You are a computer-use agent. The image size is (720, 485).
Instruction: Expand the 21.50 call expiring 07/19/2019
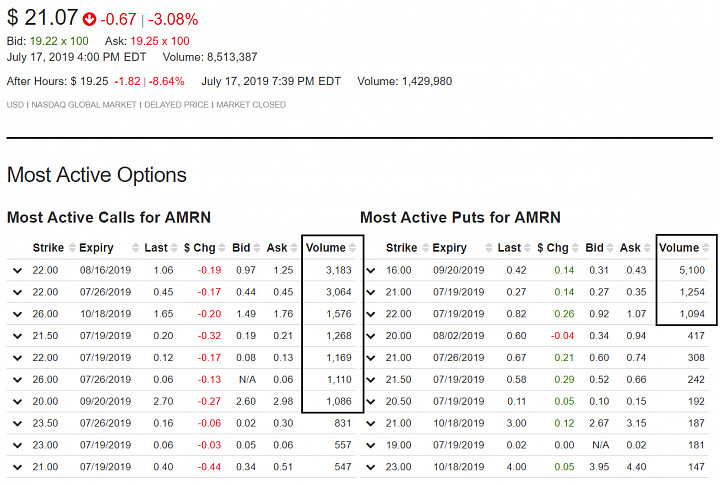coord(17,336)
